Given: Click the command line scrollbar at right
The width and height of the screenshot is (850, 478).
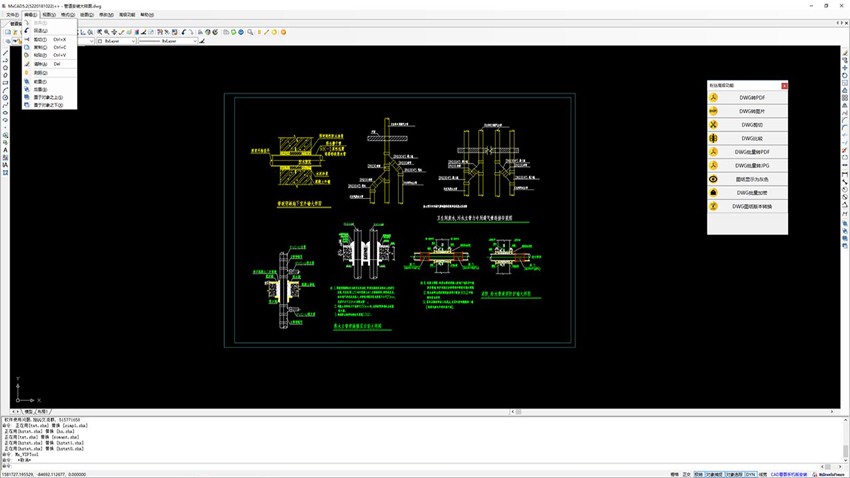Looking at the screenshot, I should [x=846, y=439].
